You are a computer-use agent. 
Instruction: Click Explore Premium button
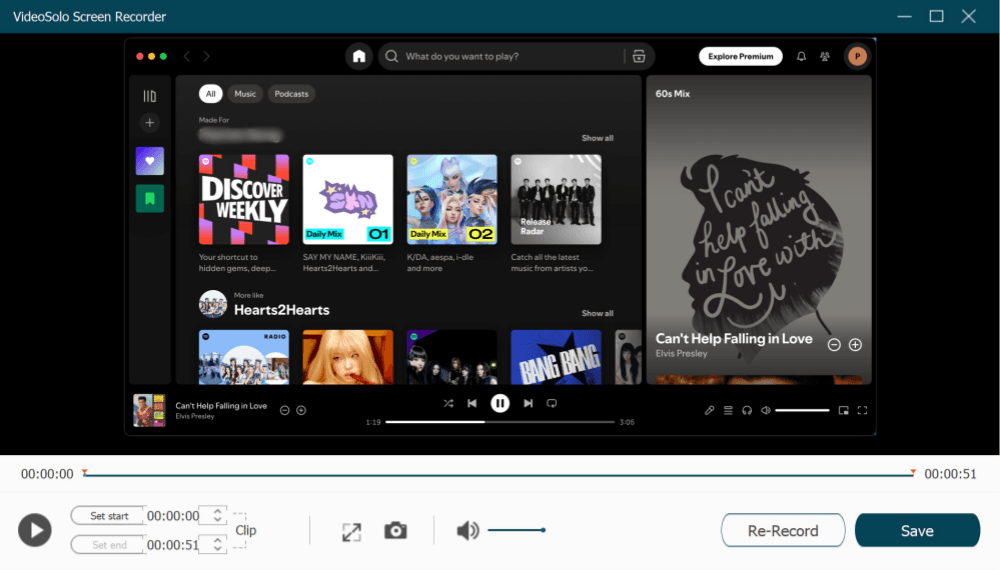click(740, 56)
